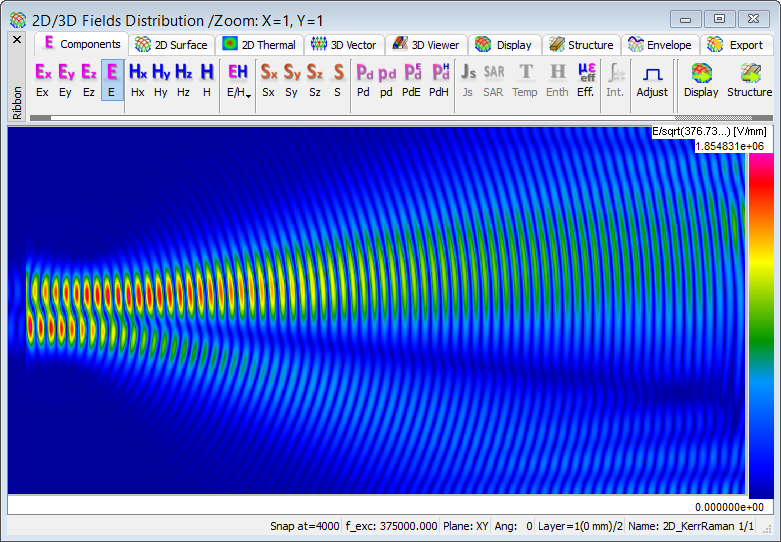
Task: Click the Adjust button
Action: tap(652, 79)
